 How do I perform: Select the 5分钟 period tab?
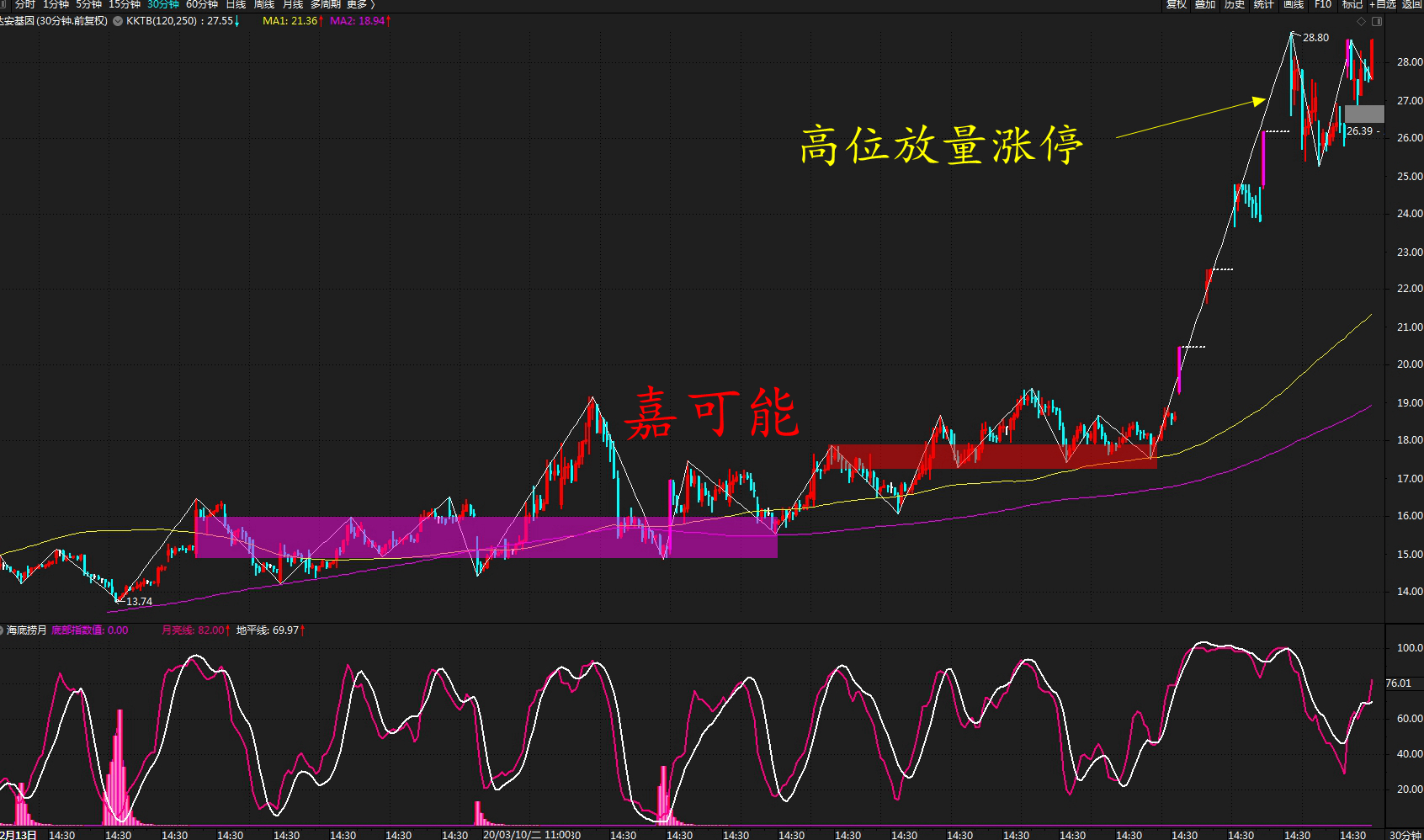[x=88, y=4]
